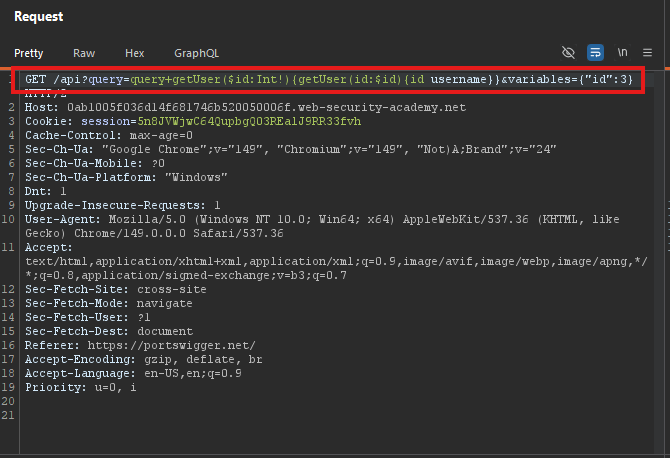Click the Accept-Language: en-US line

(133, 374)
